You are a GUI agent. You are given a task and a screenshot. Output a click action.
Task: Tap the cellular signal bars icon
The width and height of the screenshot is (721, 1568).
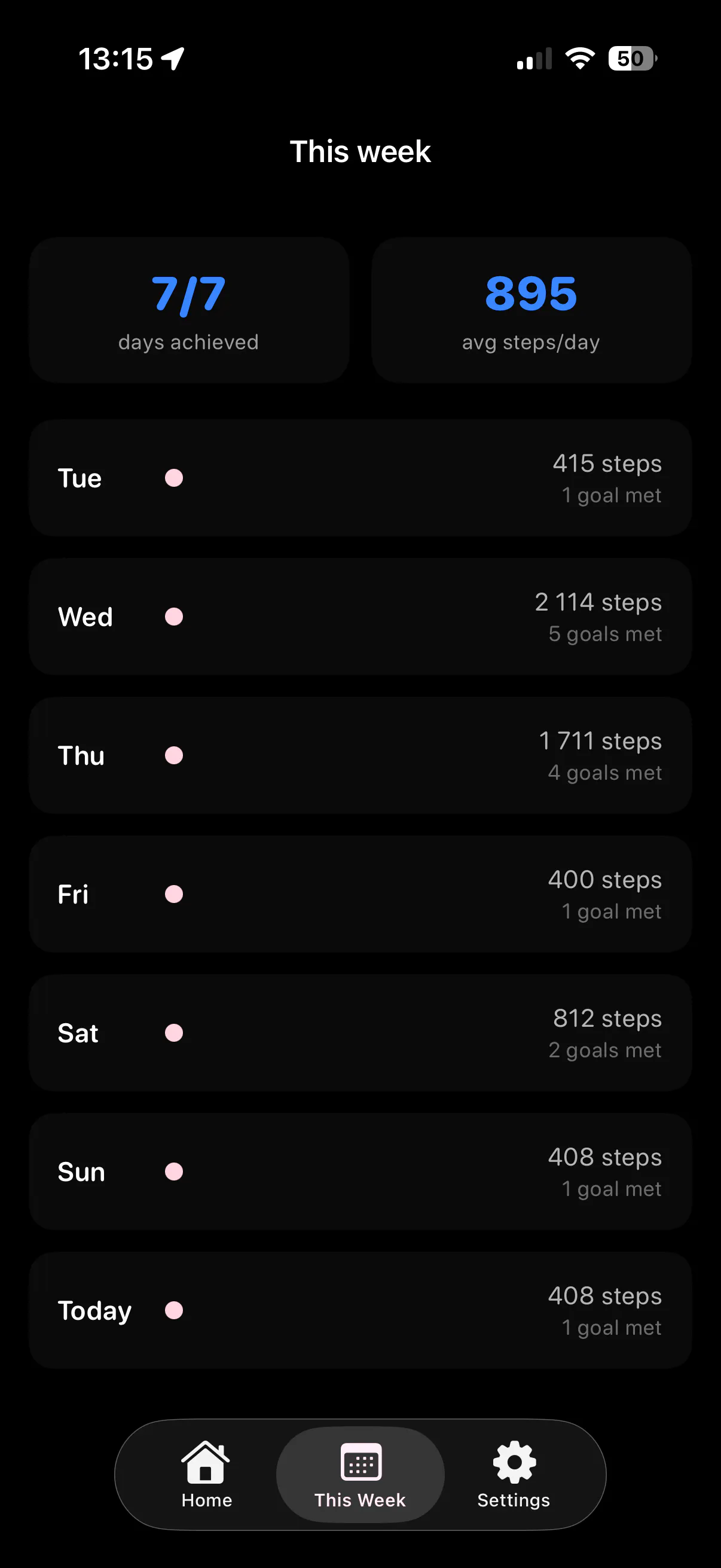pyautogui.click(x=534, y=59)
